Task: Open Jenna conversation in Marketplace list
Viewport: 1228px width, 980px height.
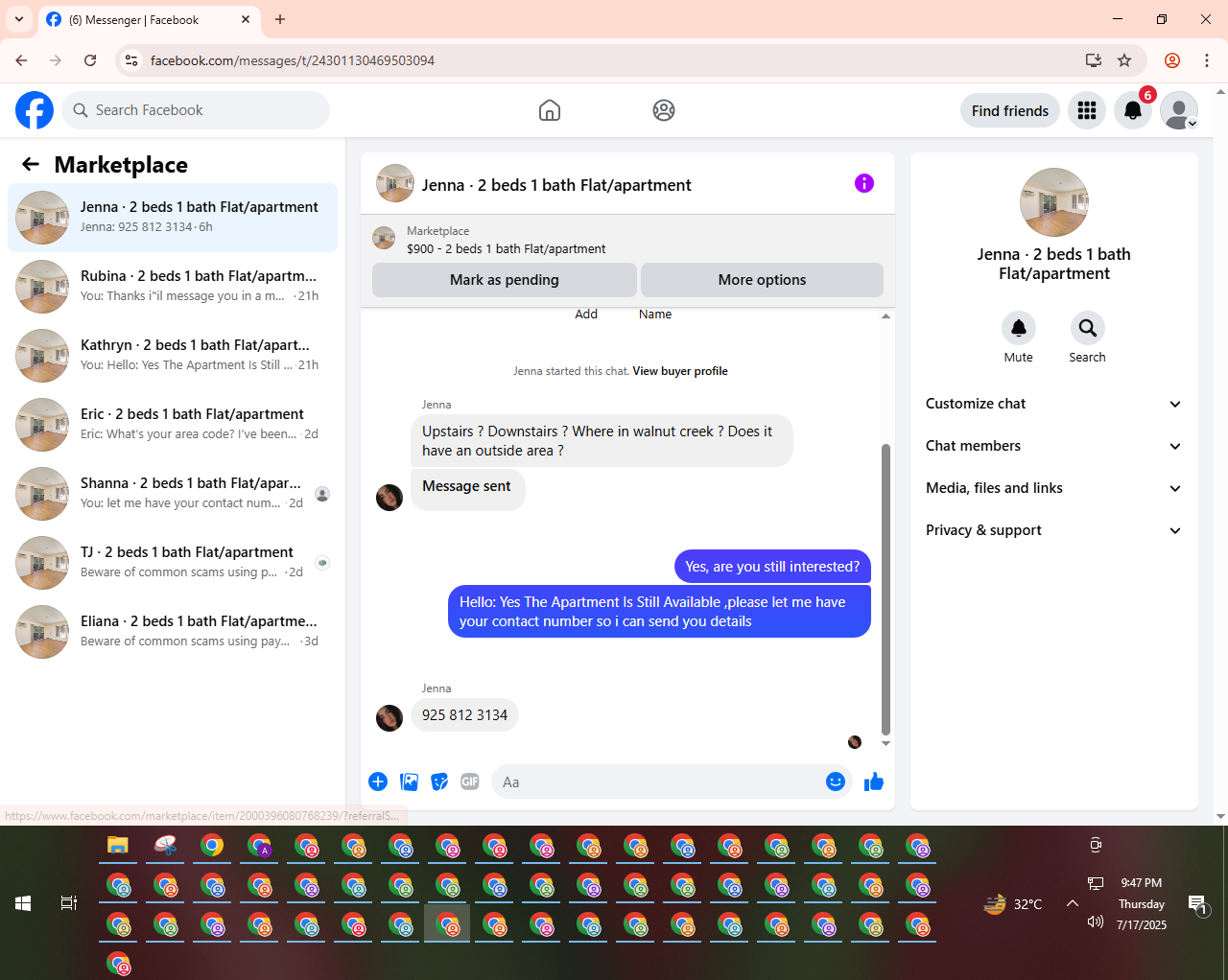Action: point(173,218)
